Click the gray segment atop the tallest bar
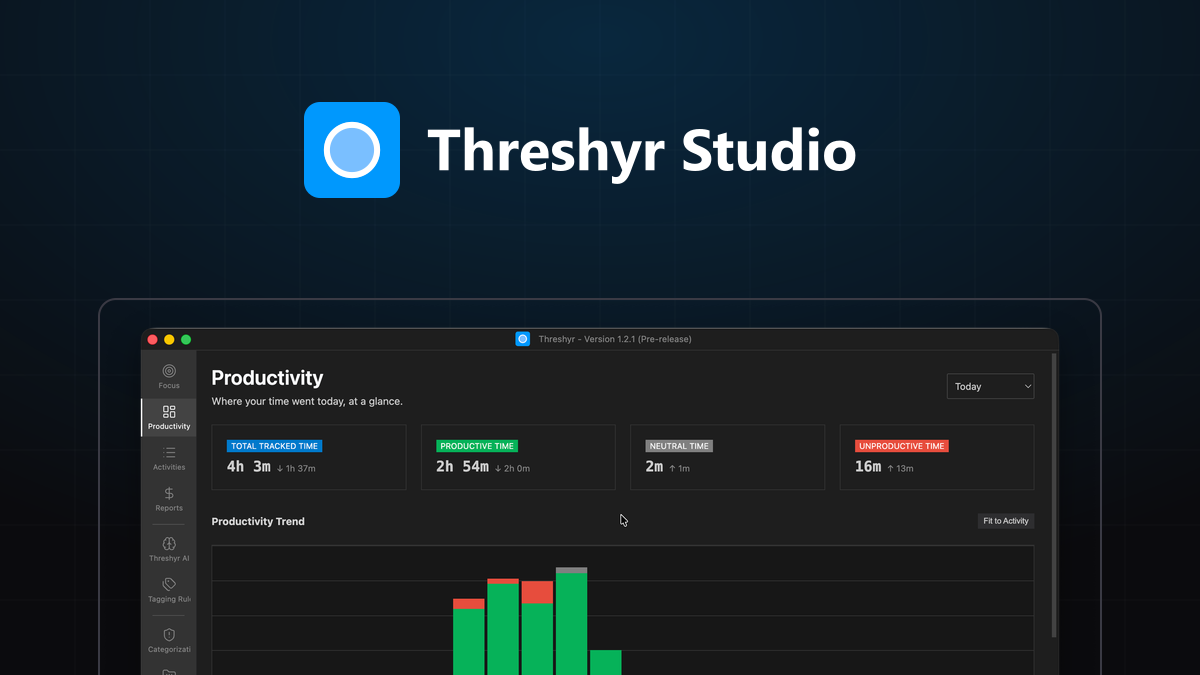The width and height of the screenshot is (1200, 675). click(x=571, y=570)
